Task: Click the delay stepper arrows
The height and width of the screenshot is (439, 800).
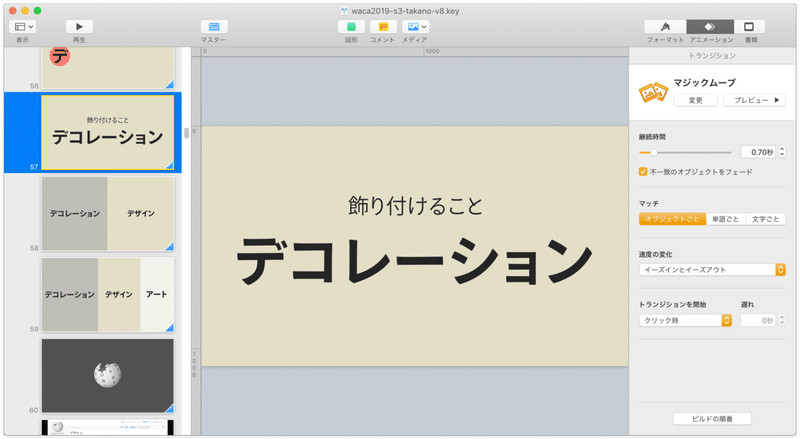Action: coord(782,320)
